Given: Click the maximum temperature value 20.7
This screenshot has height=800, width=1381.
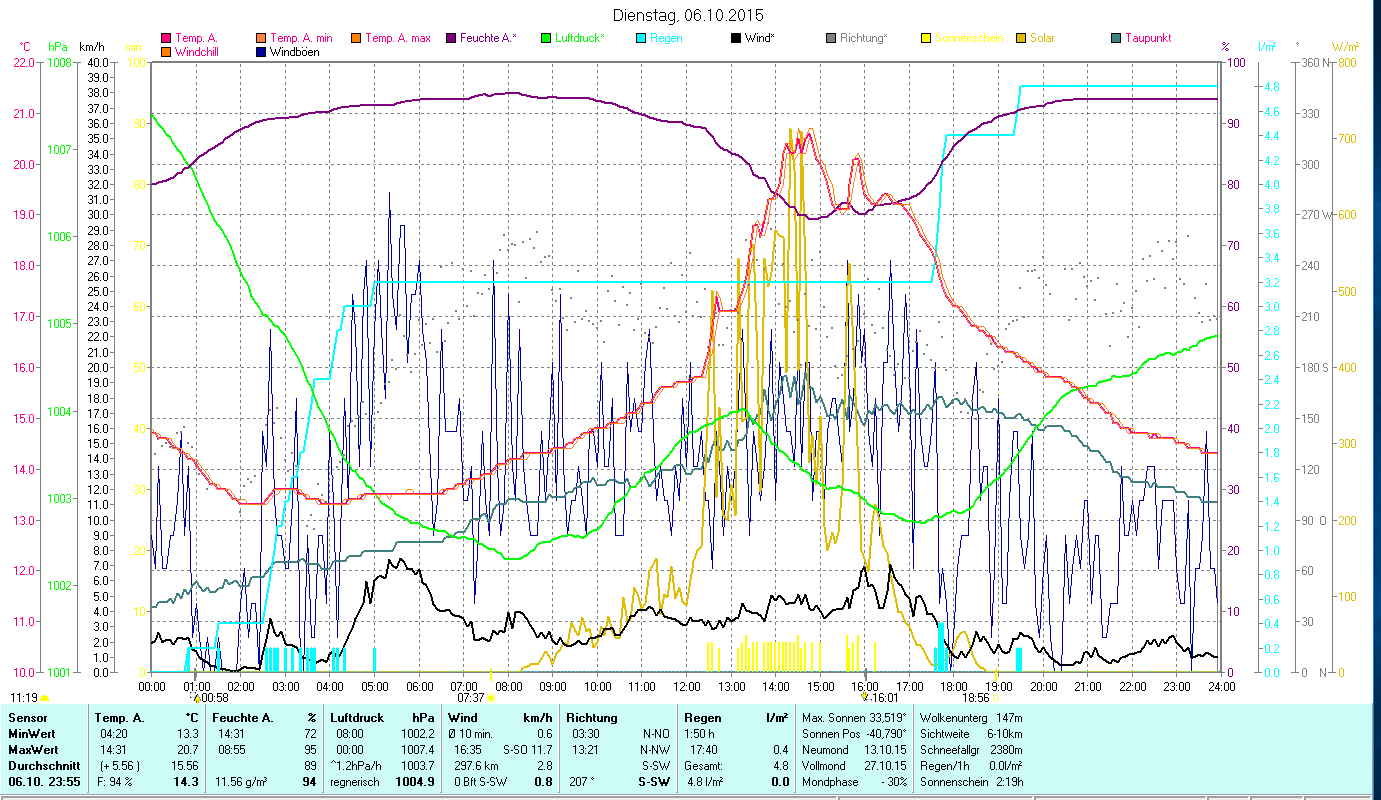Looking at the screenshot, I should point(188,750).
